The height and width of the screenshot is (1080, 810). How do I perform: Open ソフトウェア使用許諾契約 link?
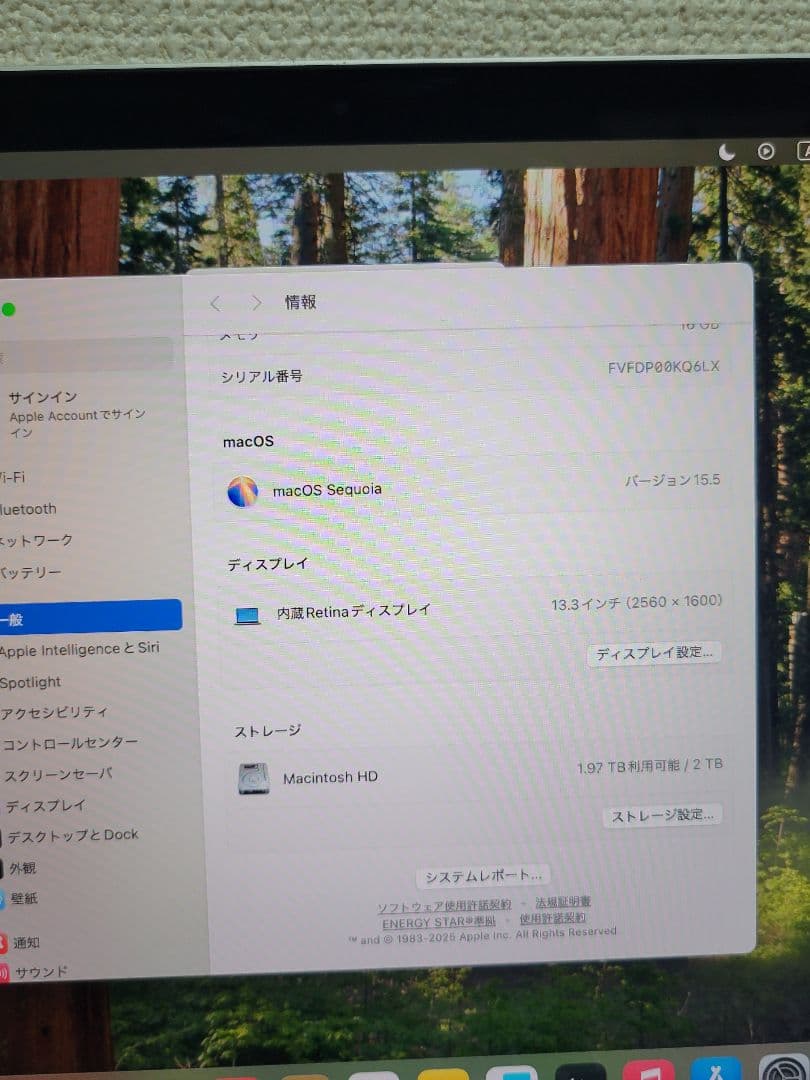(444, 906)
